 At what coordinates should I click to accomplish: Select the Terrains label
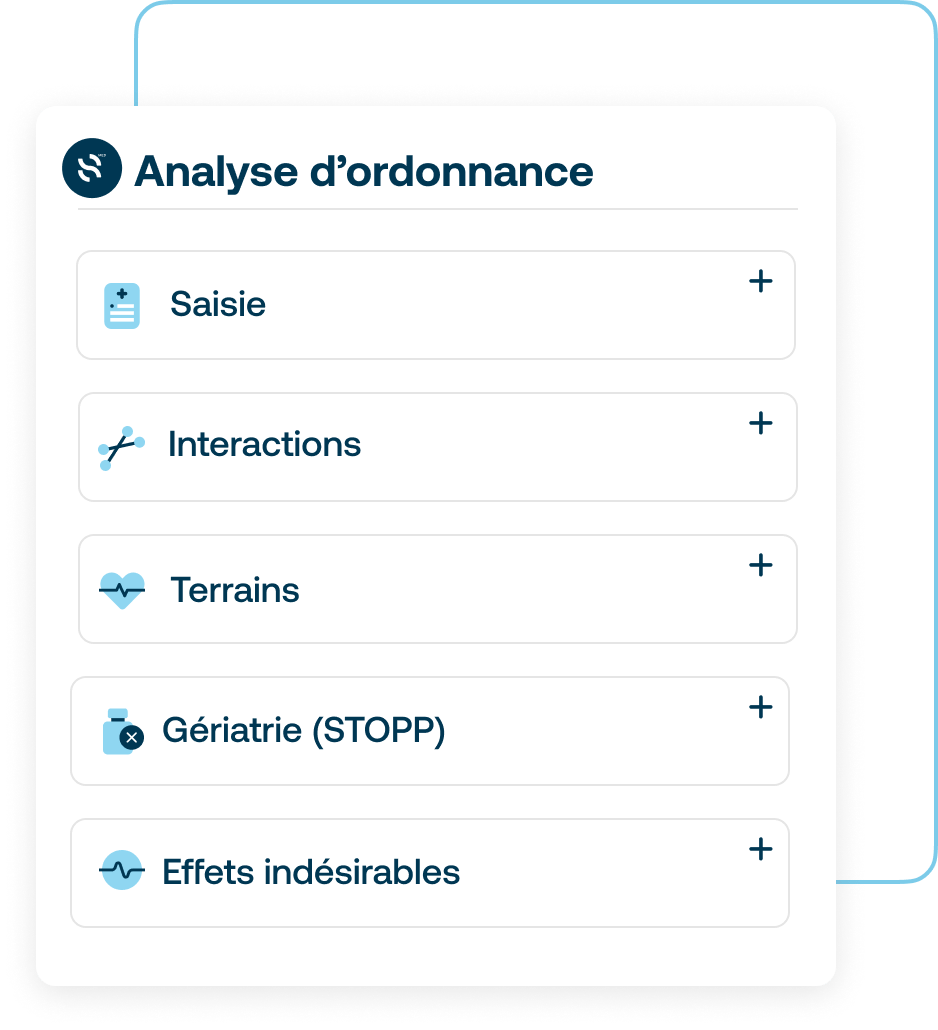[x=235, y=590]
